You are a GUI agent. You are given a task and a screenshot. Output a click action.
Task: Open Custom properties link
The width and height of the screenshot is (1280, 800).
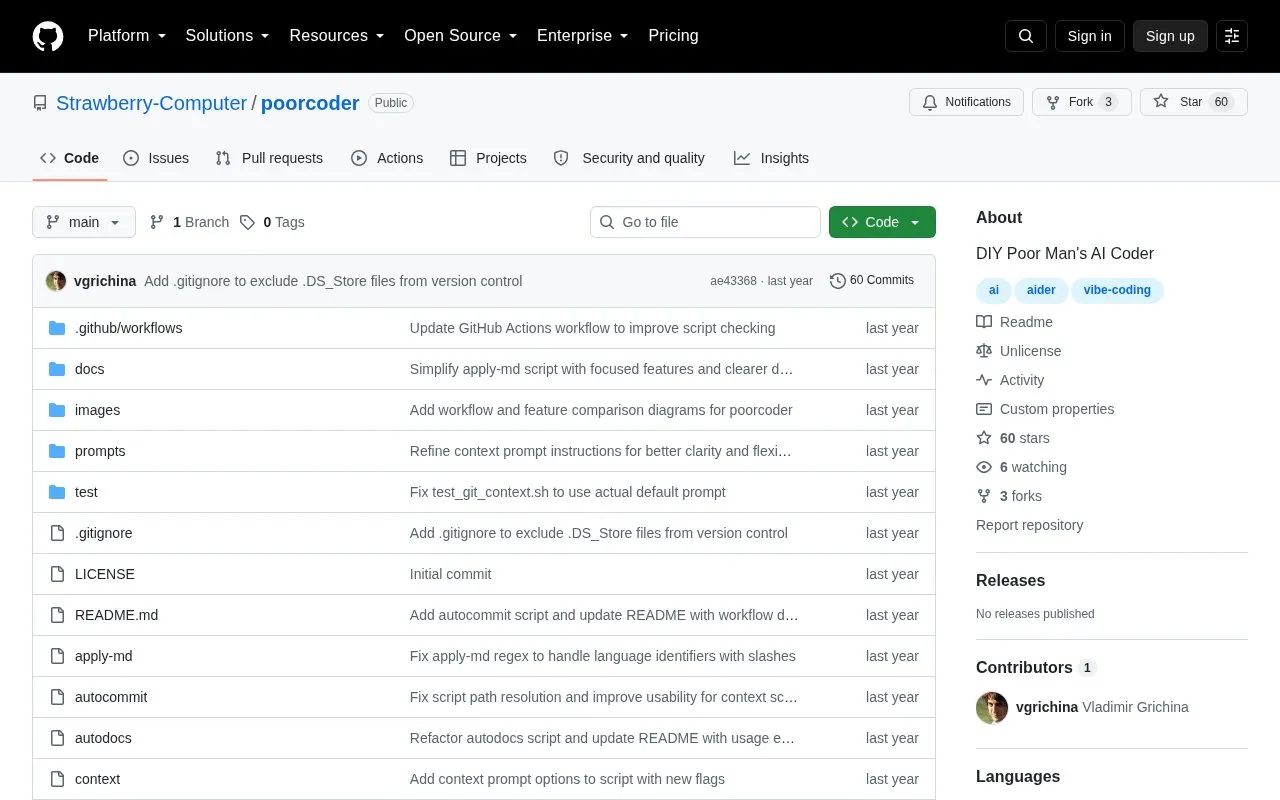click(1045, 409)
